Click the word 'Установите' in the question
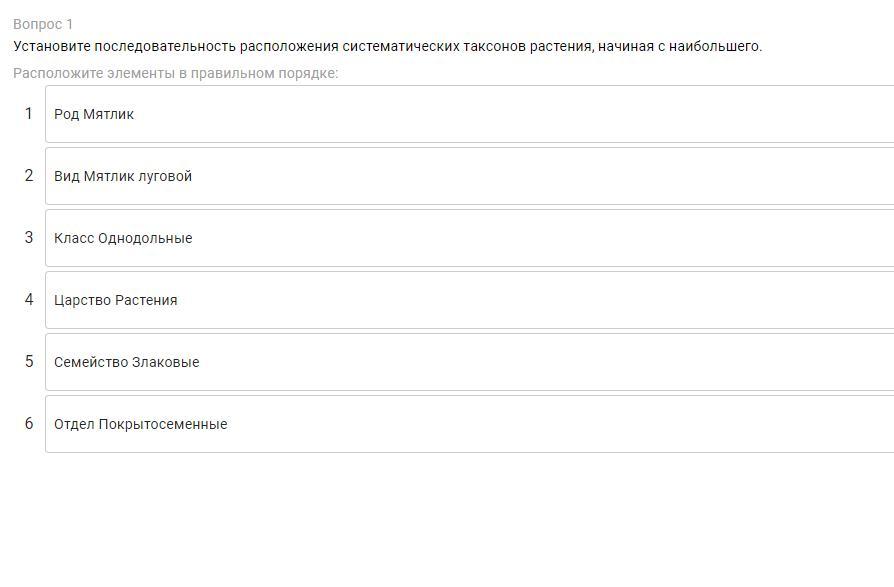The height and width of the screenshot is (587, 894). [52, 46]
